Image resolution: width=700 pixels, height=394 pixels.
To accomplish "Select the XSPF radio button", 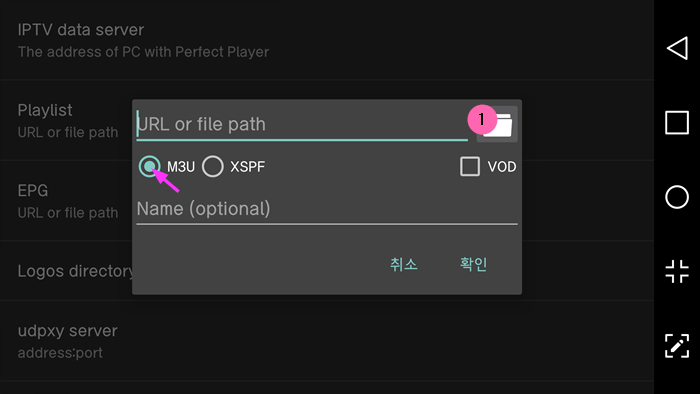I will coord(212,166).
